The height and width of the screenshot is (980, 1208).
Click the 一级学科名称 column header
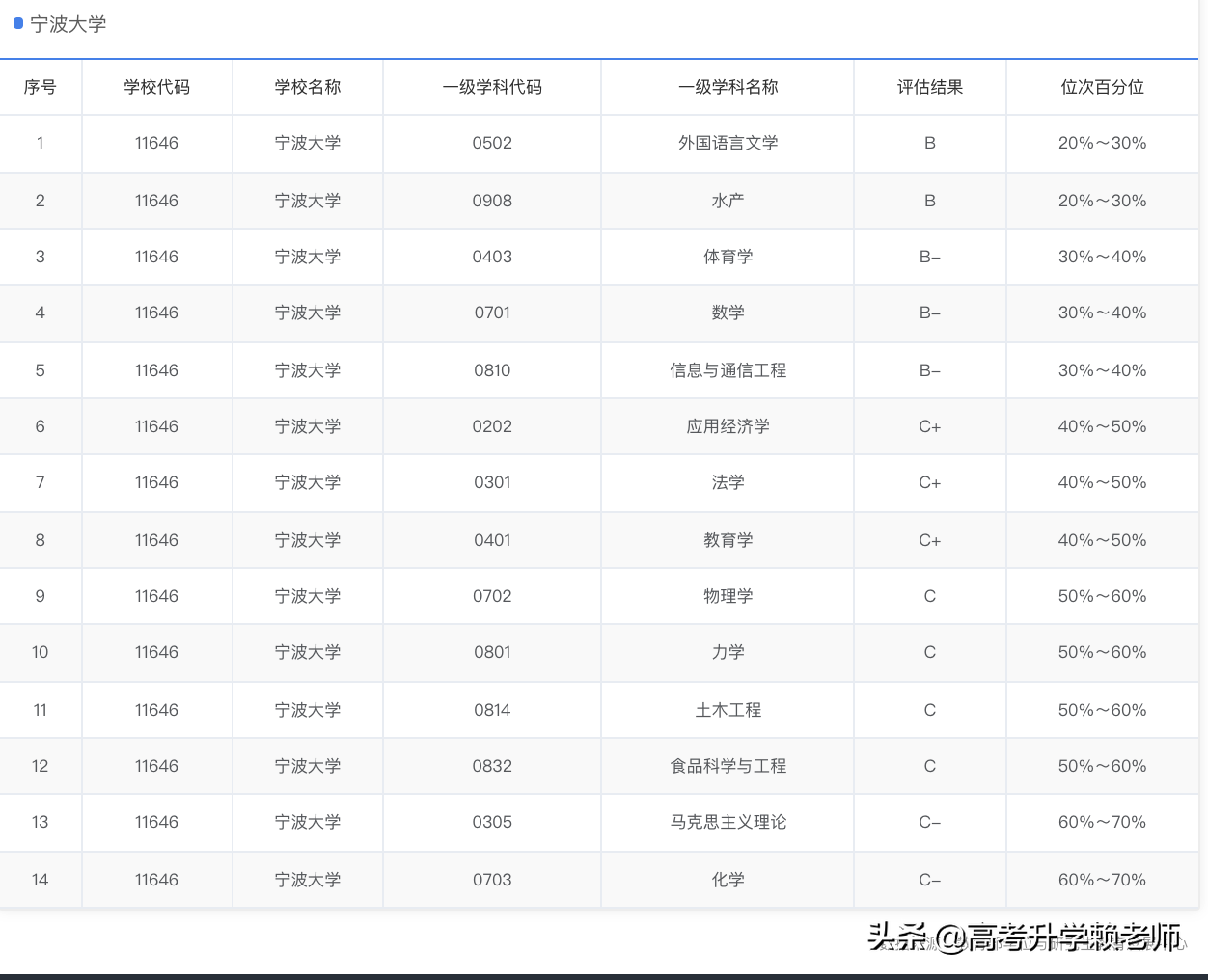tap(728, 86)
